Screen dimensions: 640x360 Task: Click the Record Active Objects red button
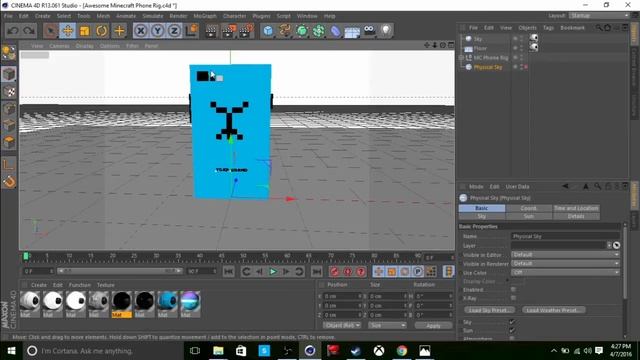pos(334,271)
